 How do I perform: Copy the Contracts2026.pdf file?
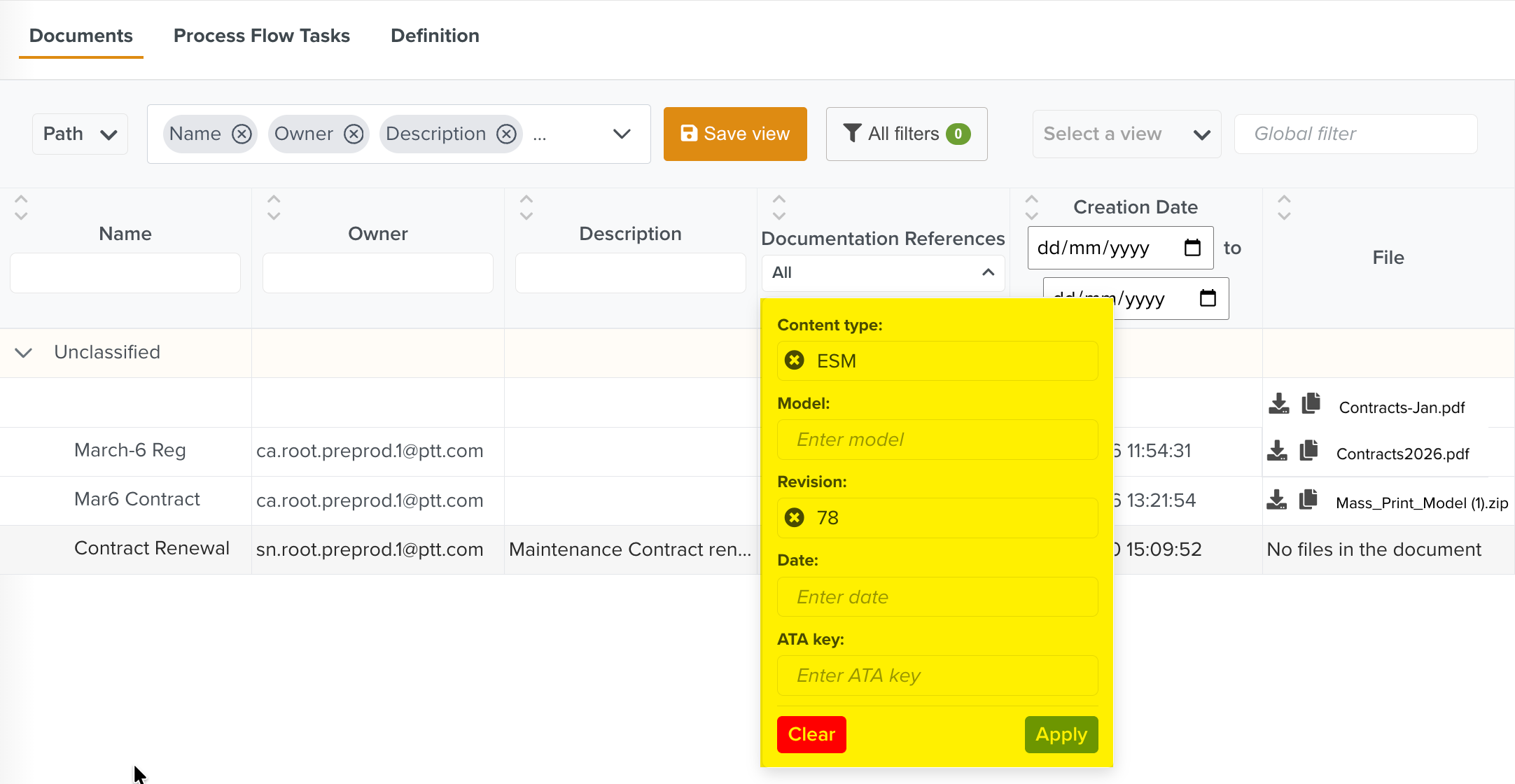1308,451
